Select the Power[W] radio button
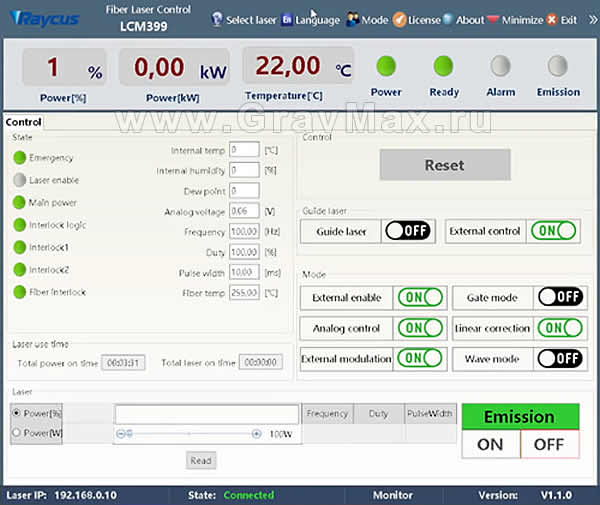This screenshot has width=600, height=505. [16, 433]
